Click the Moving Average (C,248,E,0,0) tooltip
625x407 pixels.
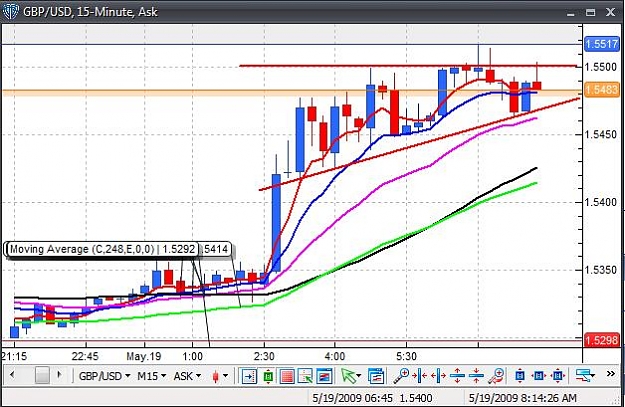point(102,250)
